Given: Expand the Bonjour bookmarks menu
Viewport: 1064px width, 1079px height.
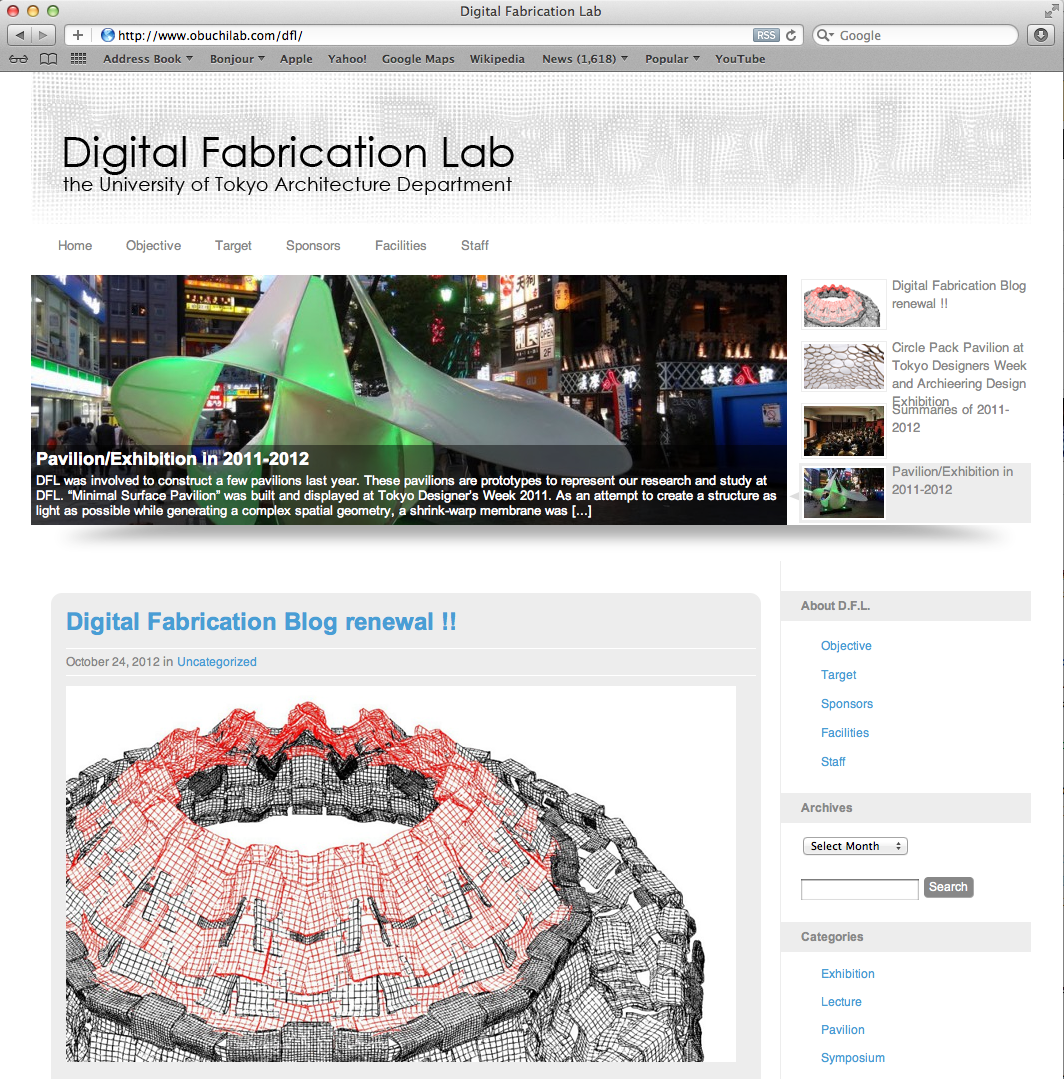Looking at the screenshot, I should click(x=237, y=59).
